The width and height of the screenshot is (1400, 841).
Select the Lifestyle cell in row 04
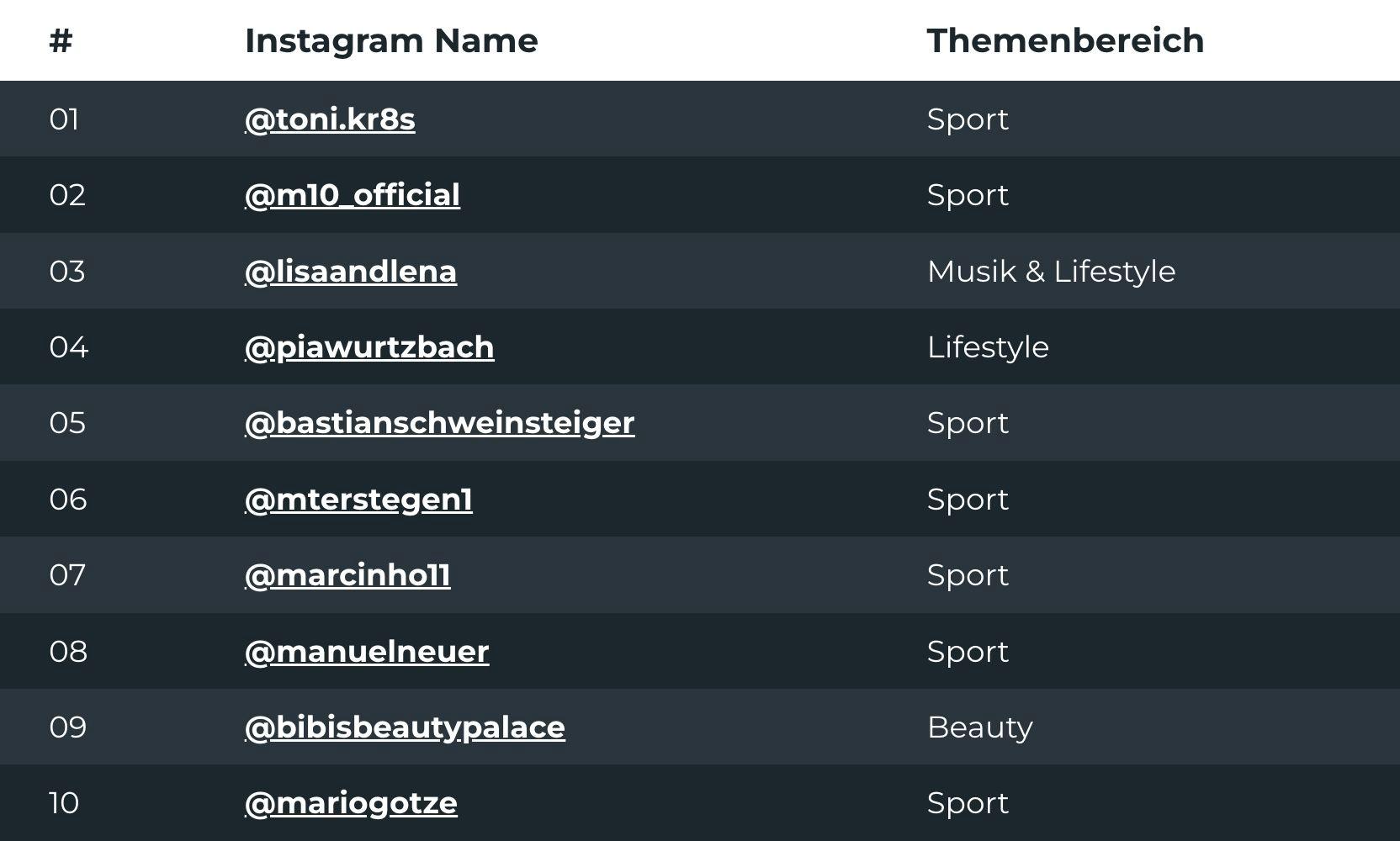(988, 347)
